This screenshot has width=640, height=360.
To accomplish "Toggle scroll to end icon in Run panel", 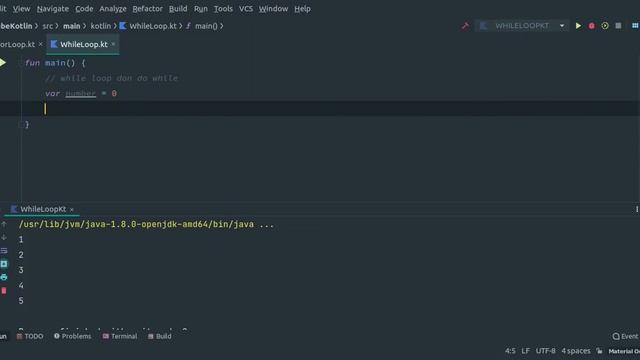I will (x=4, y=264).
